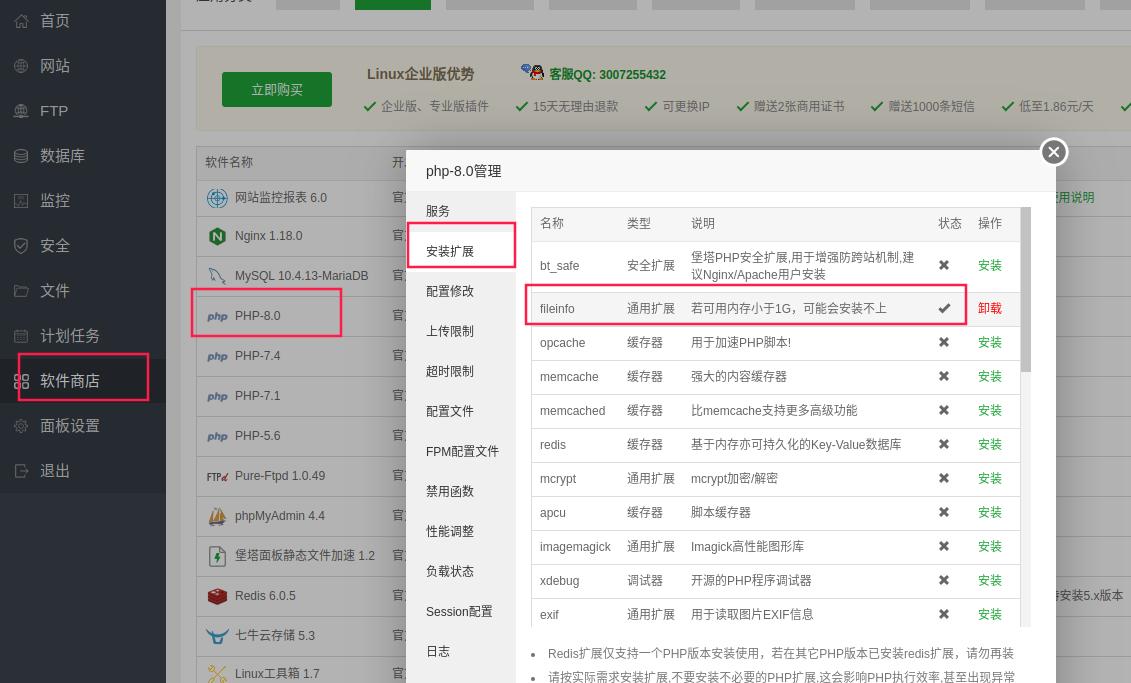
Task: Open PHP-7.4 in software list
Action: click(x=257, y=356)
